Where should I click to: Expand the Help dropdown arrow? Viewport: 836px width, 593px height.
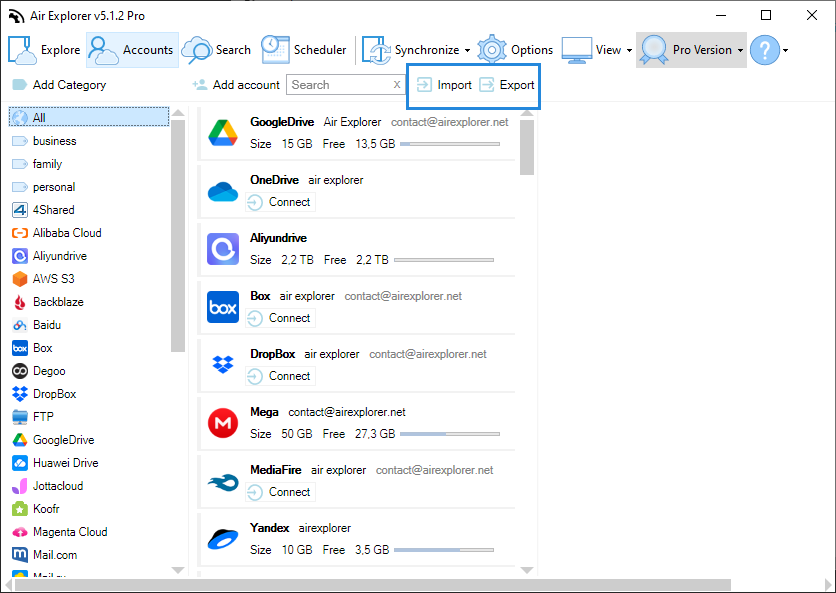tap(785, 50)
